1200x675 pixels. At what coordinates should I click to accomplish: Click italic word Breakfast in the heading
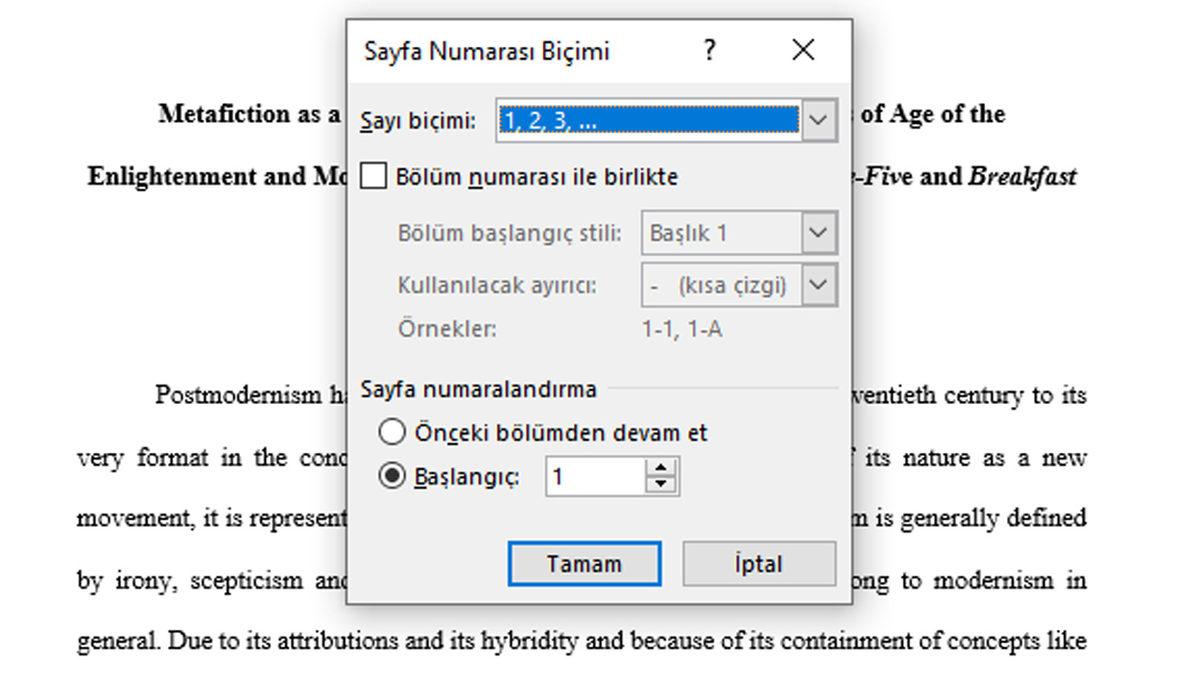pos(1022,177)
